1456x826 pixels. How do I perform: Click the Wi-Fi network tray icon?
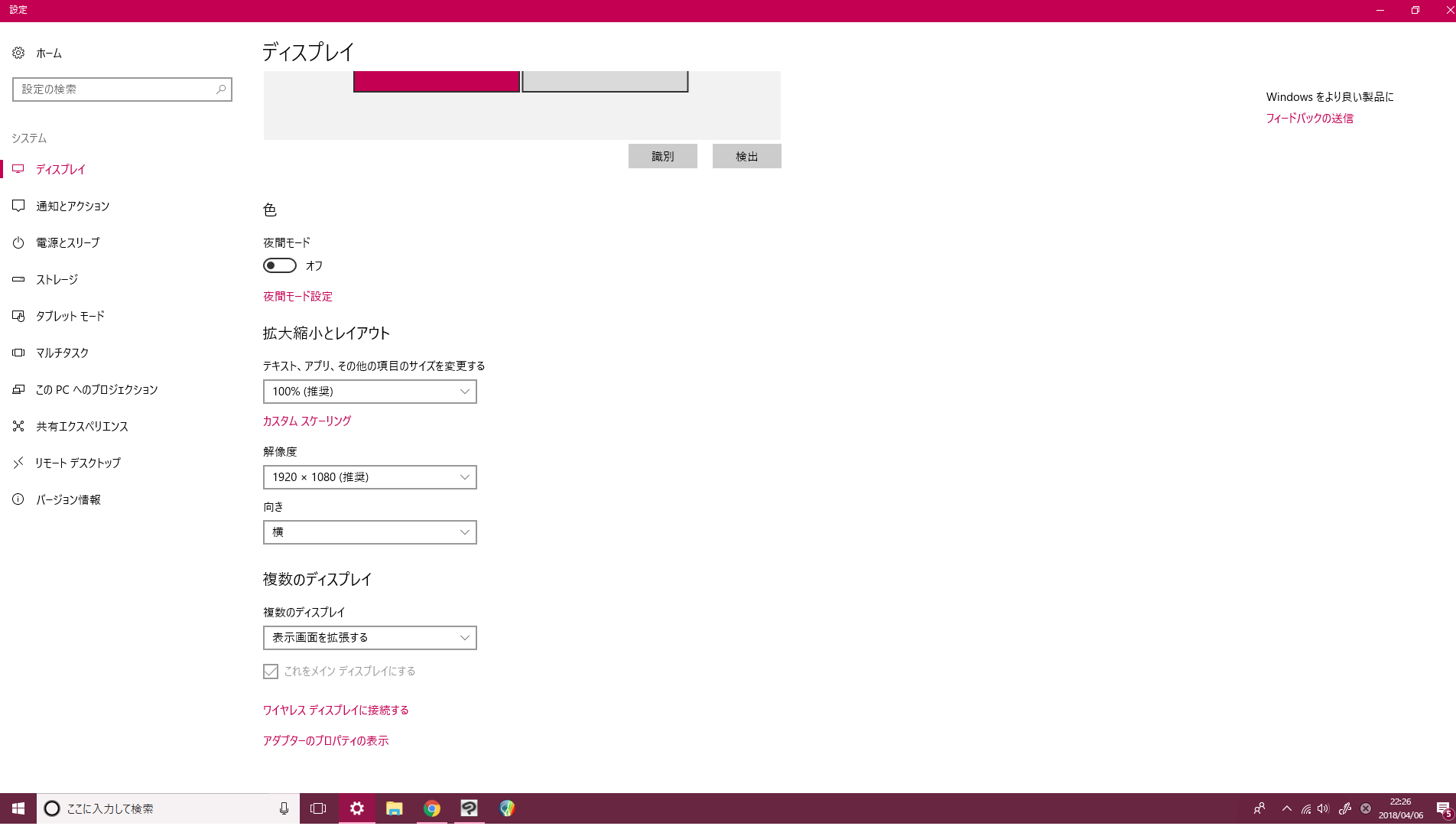point(1306,808)
